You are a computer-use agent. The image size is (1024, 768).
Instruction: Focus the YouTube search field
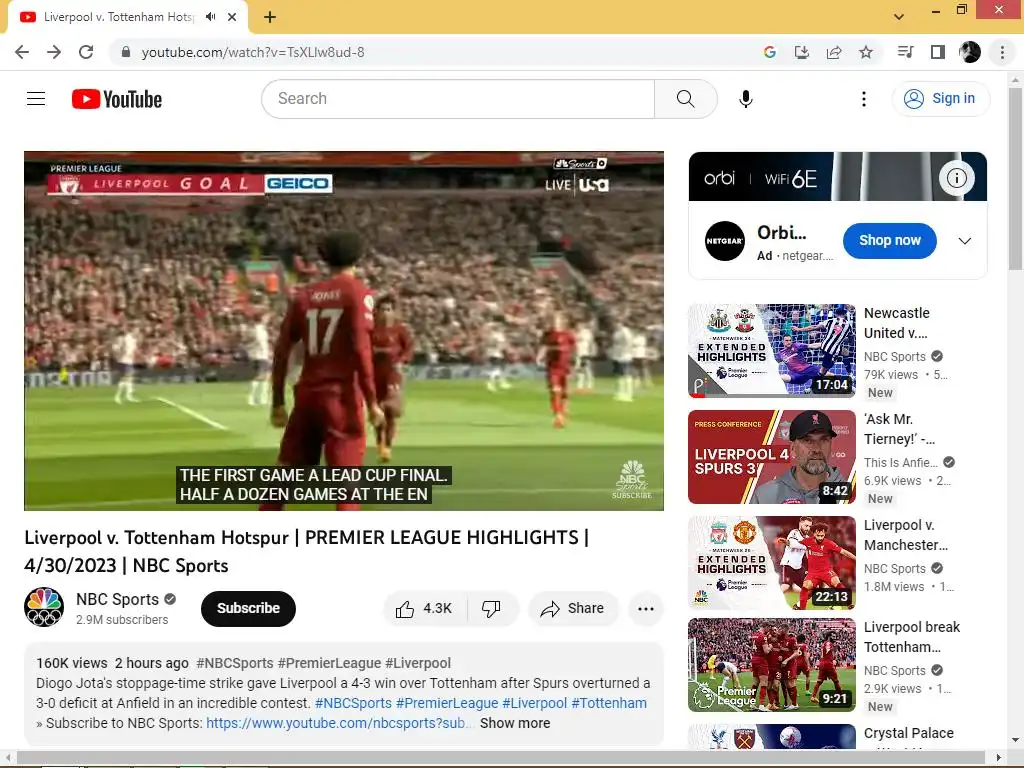[x=458, y=99]
